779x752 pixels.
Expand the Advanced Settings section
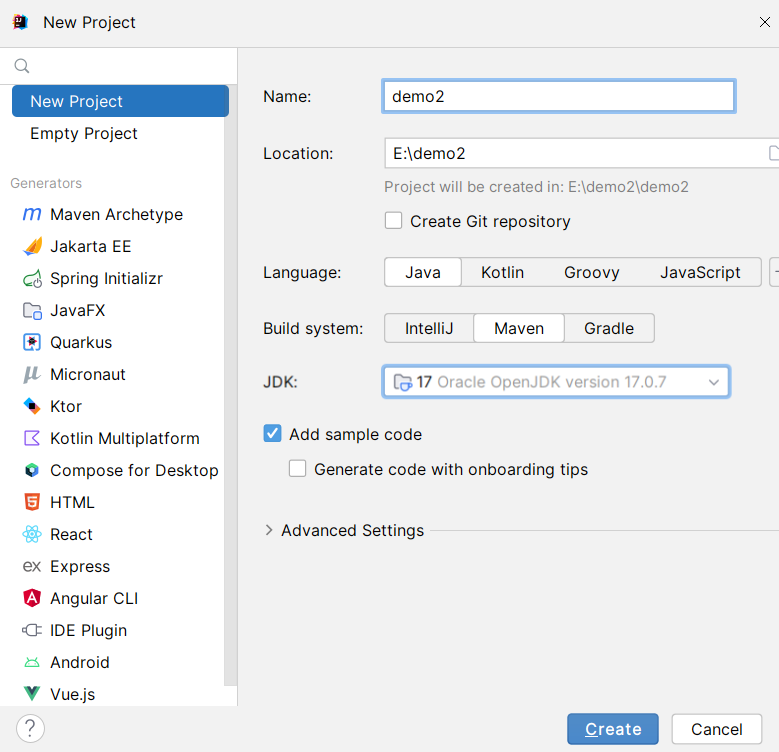click(269, 530)
